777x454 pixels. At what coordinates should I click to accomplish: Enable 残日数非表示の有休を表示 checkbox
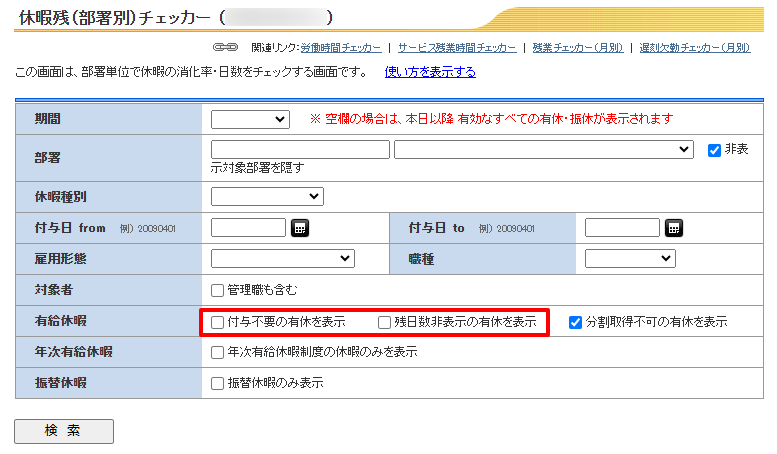(x=384, y=322)
